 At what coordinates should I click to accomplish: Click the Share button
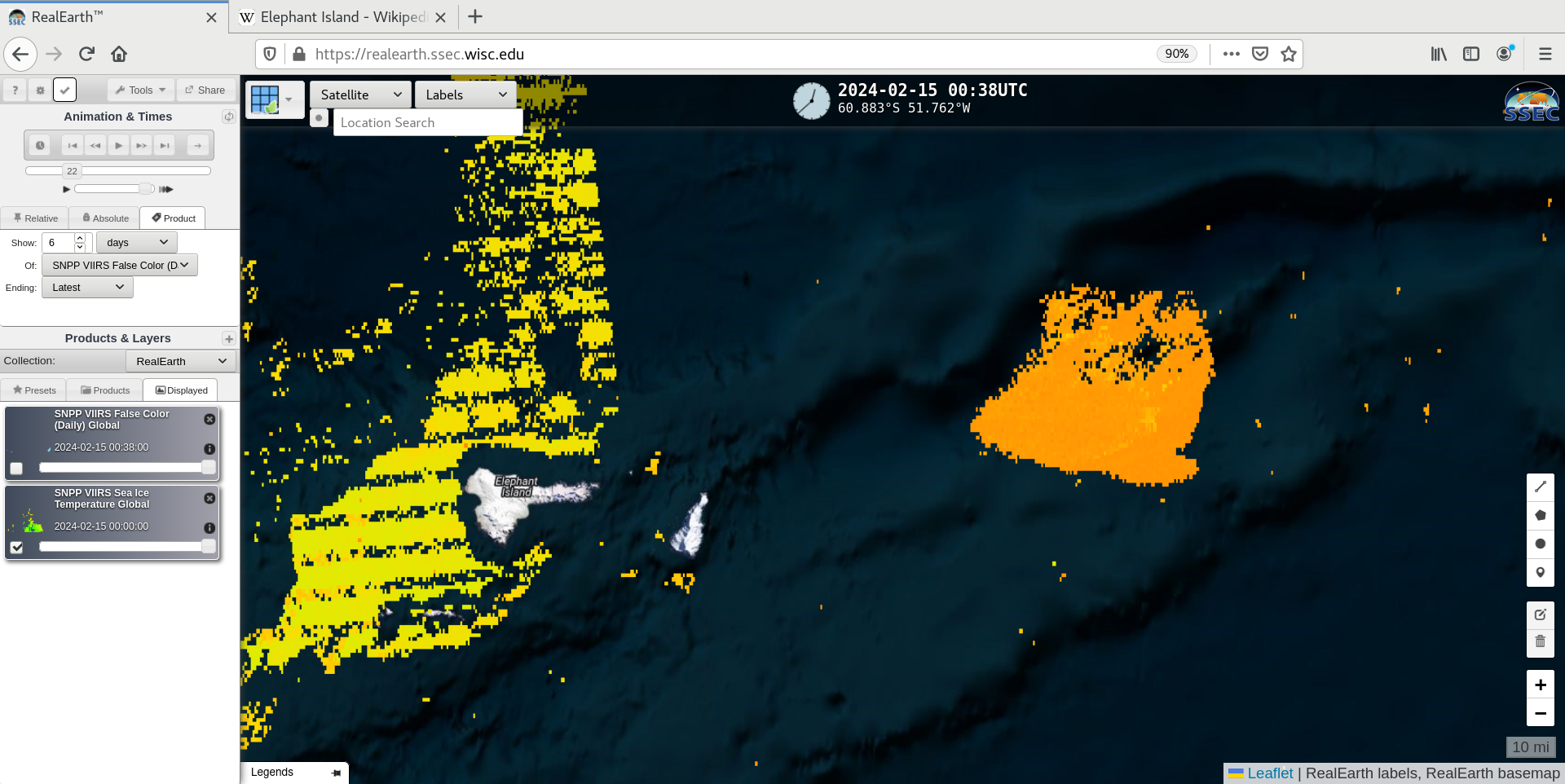(205, 90)
